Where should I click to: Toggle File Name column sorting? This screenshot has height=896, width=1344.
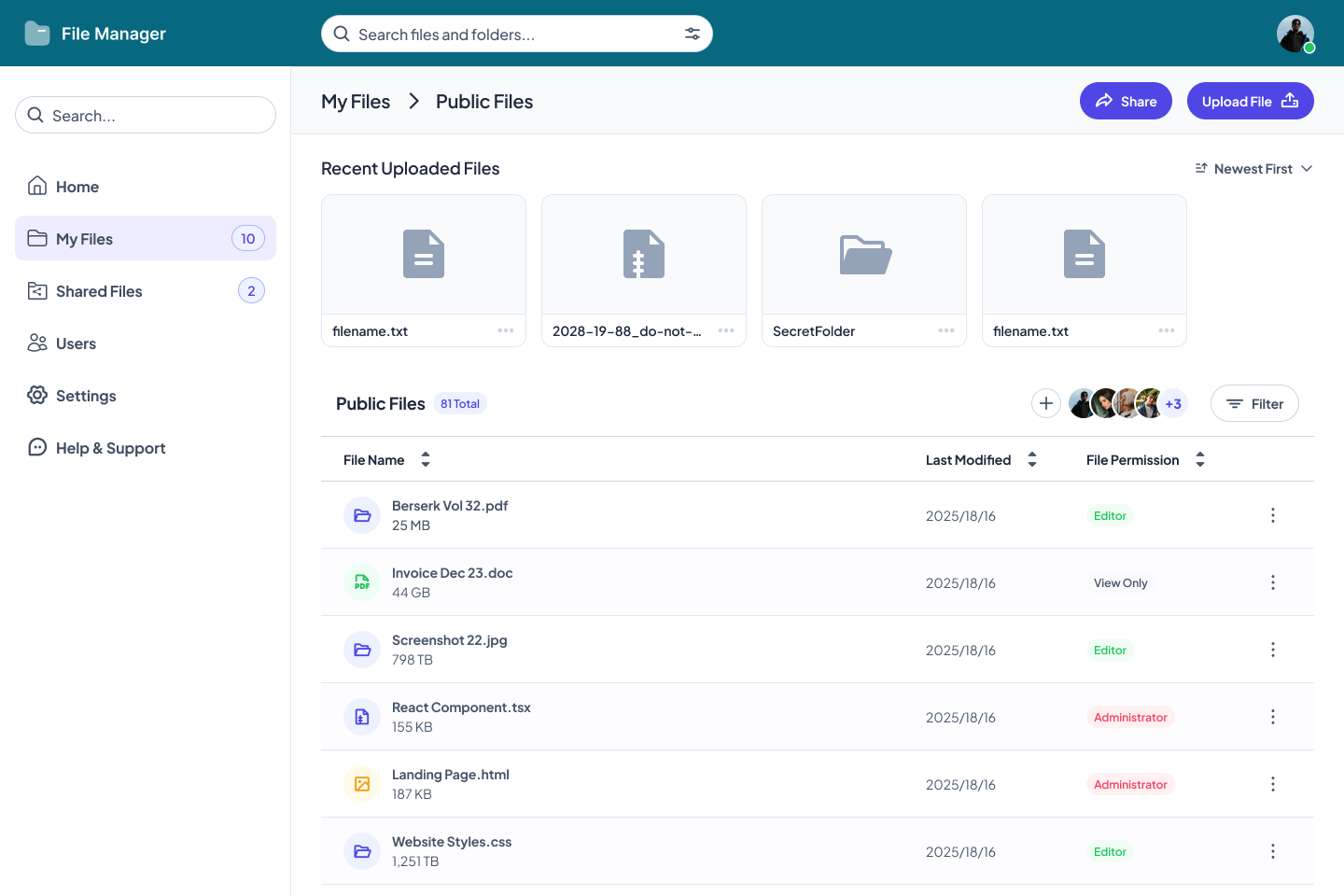[425, 459]
